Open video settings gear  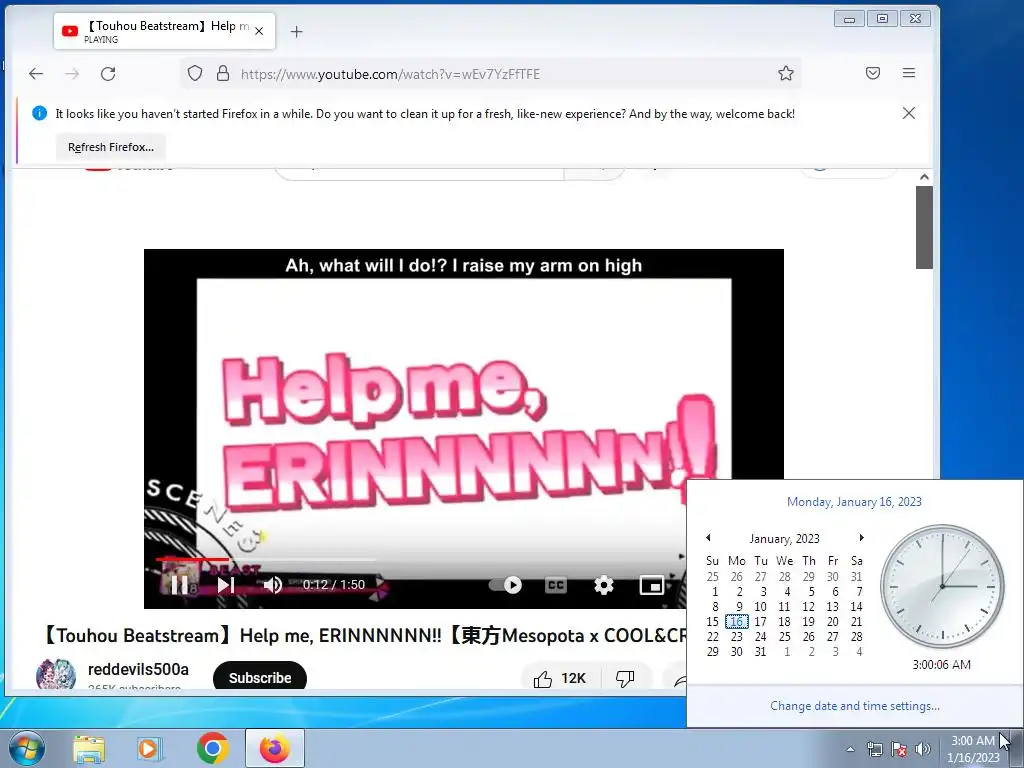603,584
